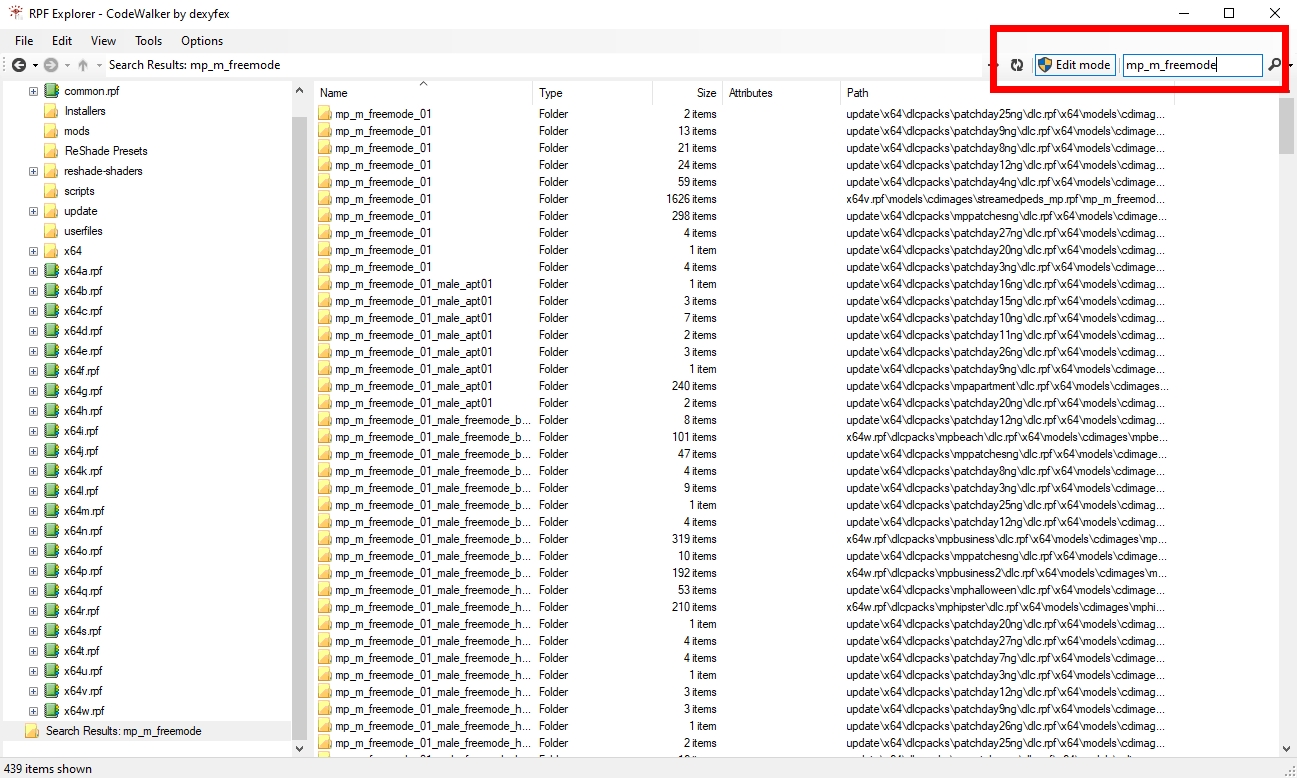This screenshot has height=778, width=1297.
Task: Expand the update folder tree node
Action: pos(33,211)
